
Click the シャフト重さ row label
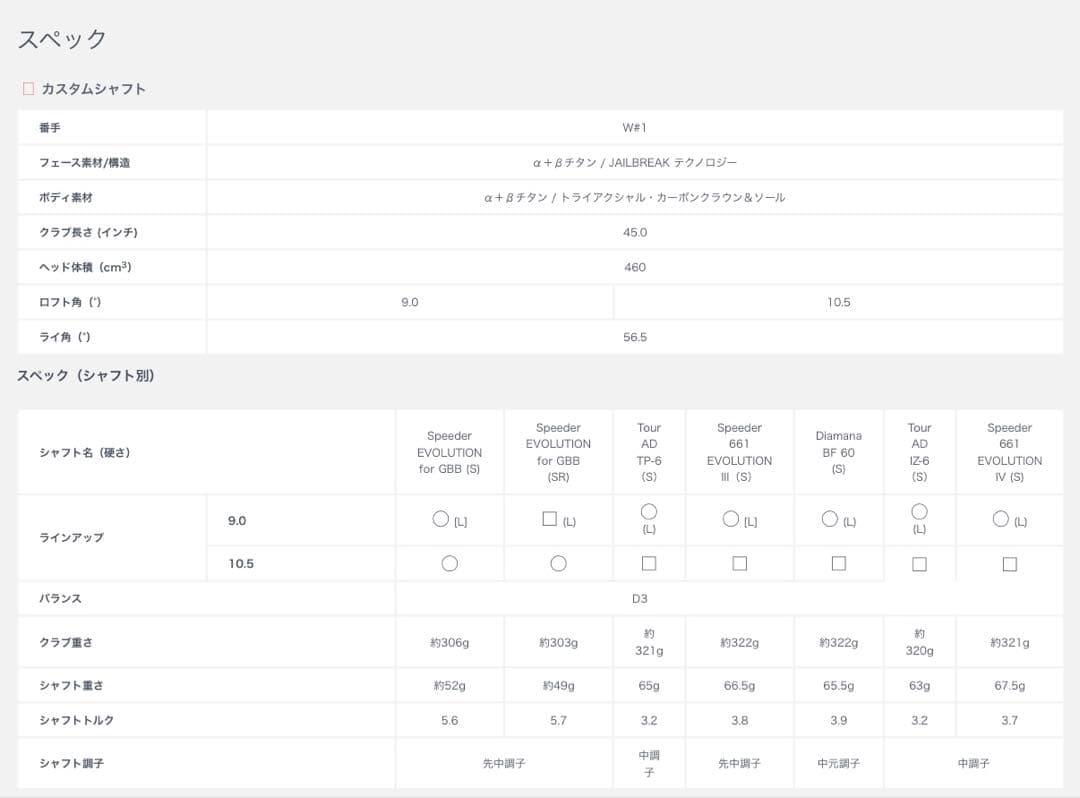71,686
